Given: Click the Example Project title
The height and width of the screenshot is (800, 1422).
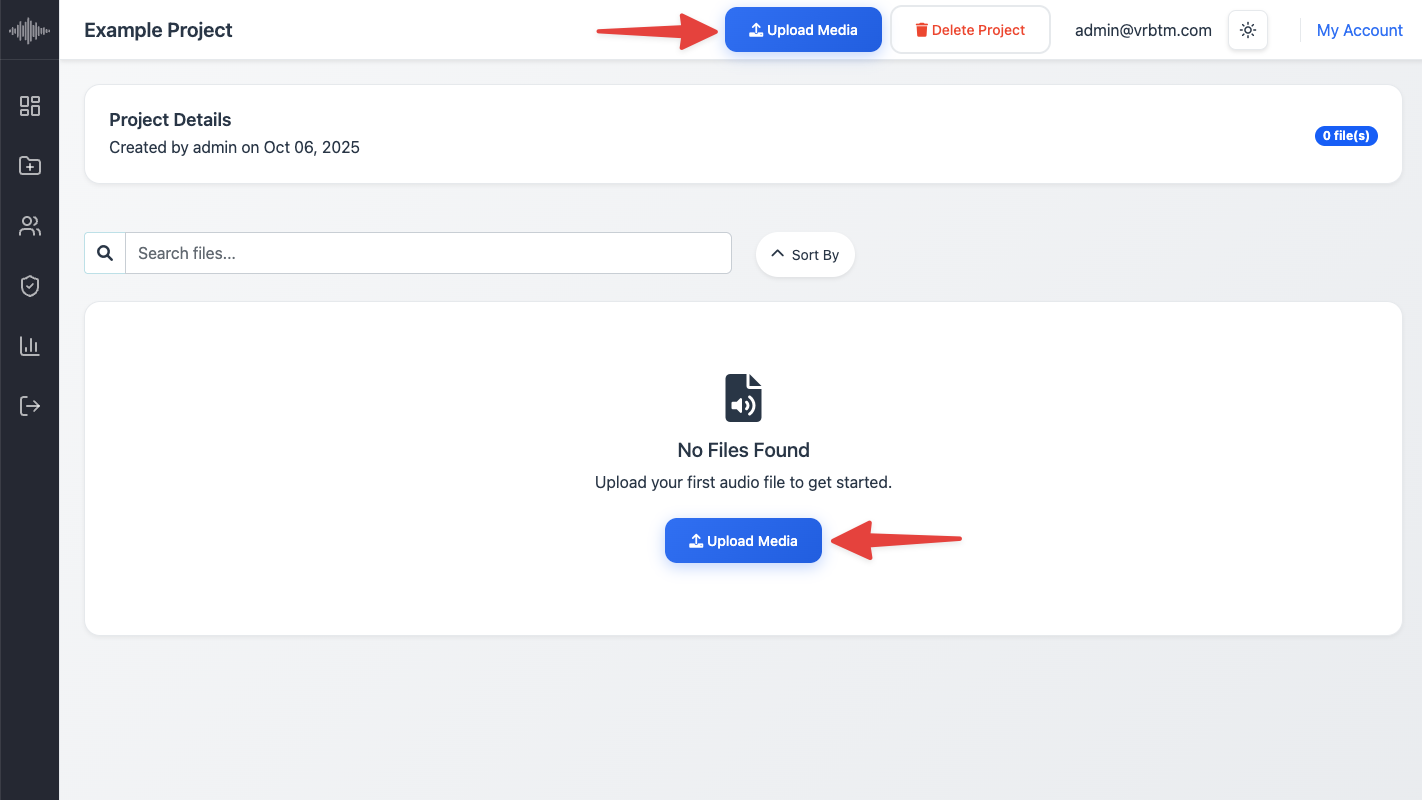Looking at the screenshot, I should click(158, 30).
